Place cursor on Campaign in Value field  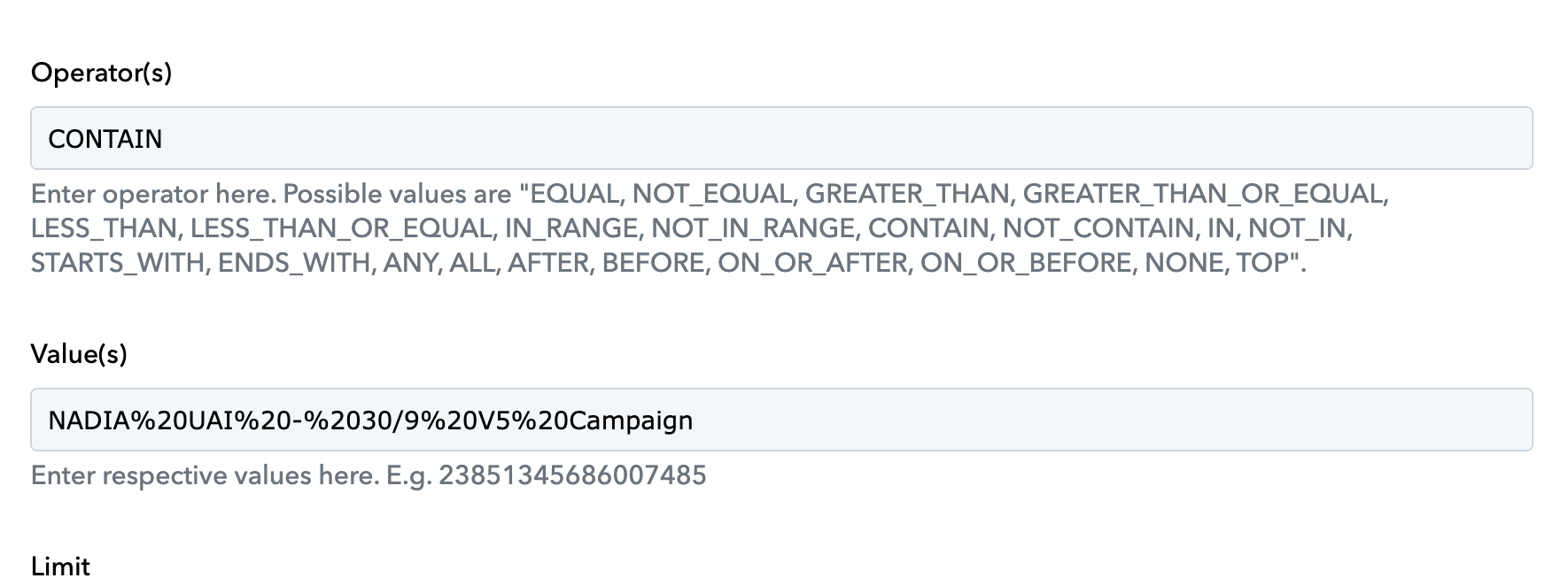(x=631, y=420)
